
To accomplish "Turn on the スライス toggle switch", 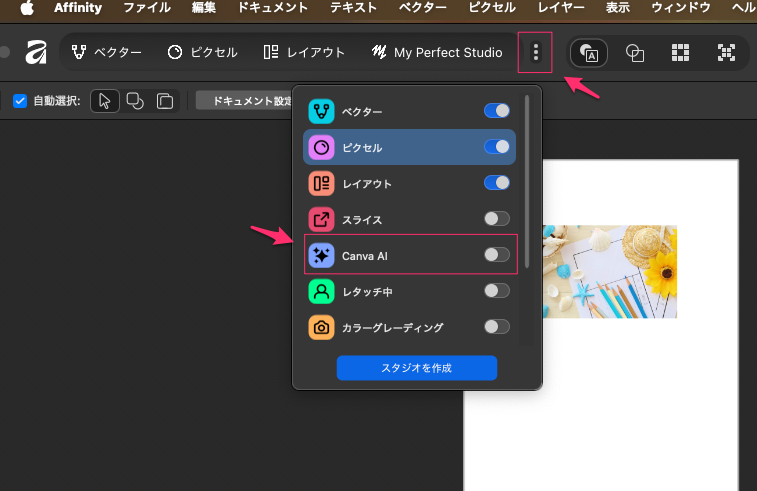I will [x=496, y=219].
